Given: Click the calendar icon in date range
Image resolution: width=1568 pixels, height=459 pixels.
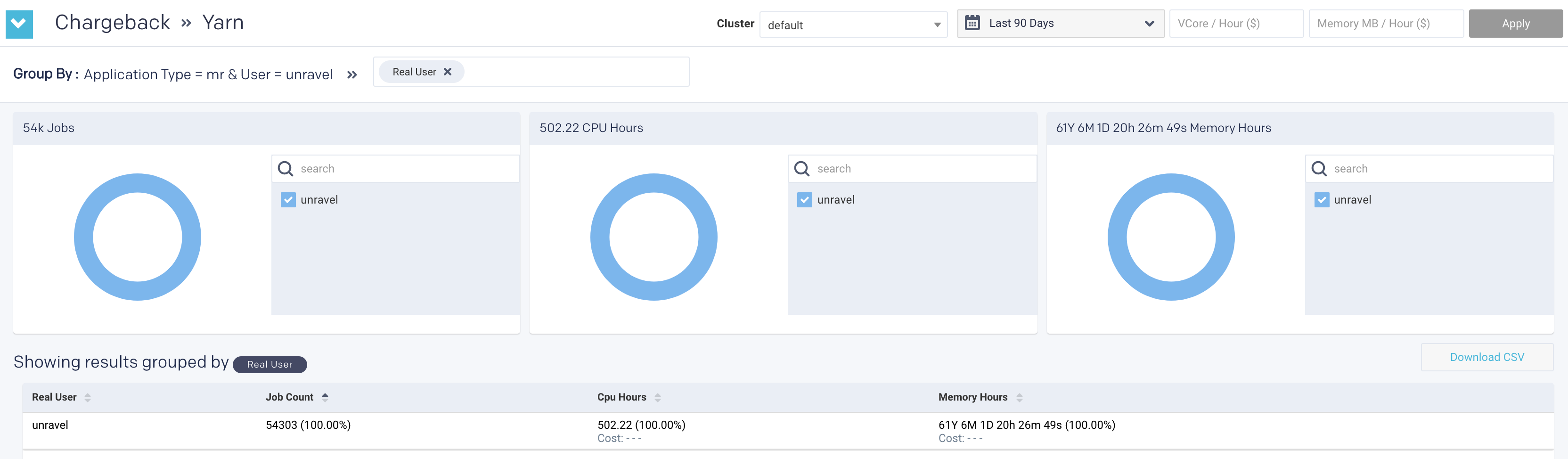Looking at the screenshot, I should coord(972,23).
